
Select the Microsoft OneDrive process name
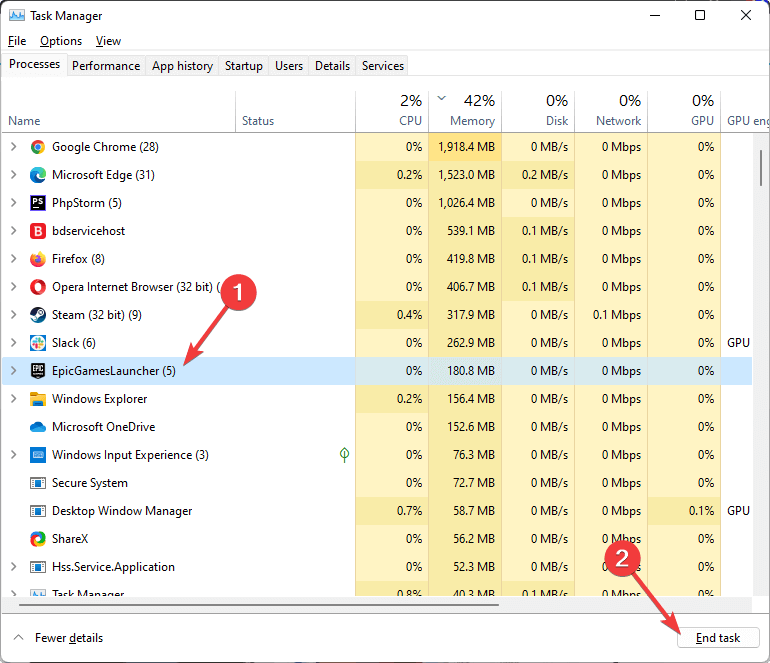tap(104, 427)
